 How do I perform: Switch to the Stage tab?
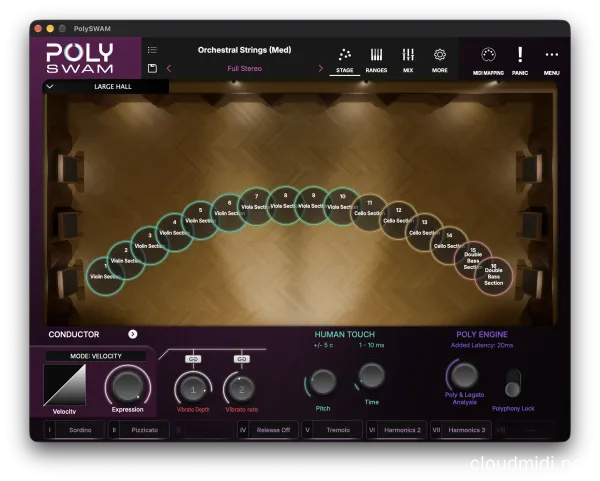[x=344, y=61]
